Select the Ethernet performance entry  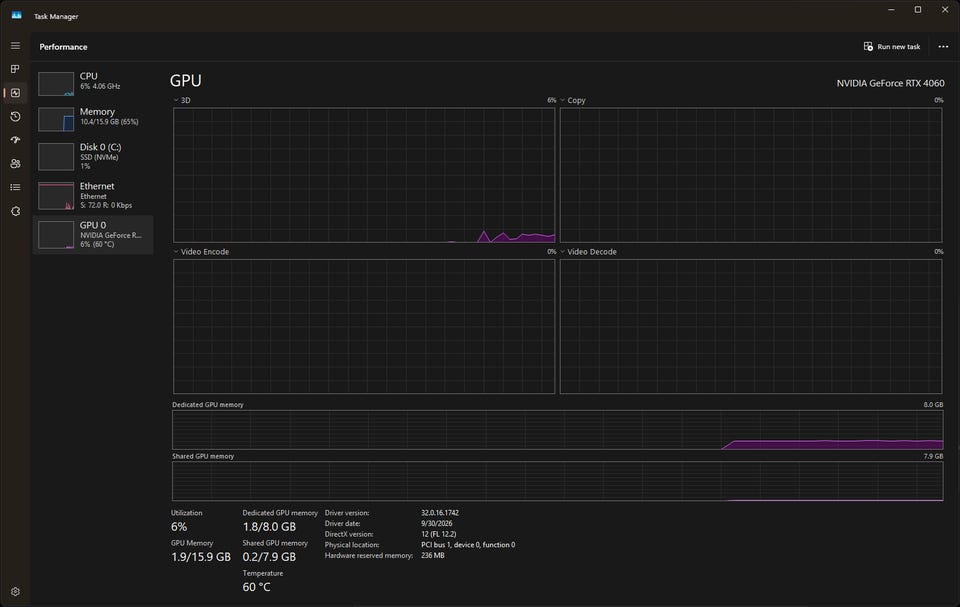point(93,195)
